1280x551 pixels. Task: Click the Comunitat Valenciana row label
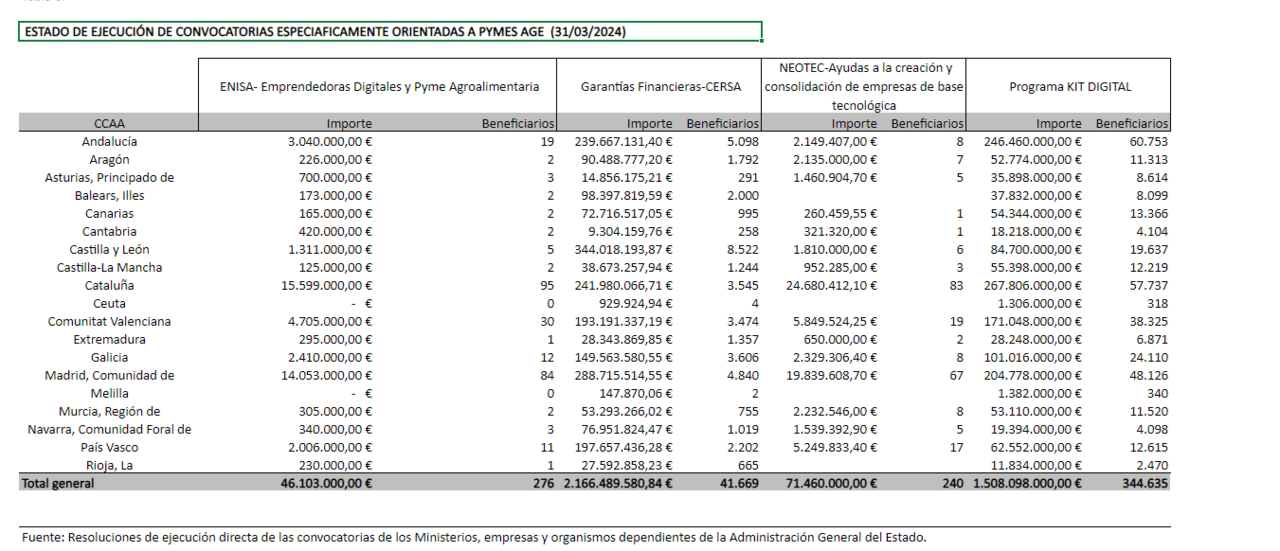(108, 322)
